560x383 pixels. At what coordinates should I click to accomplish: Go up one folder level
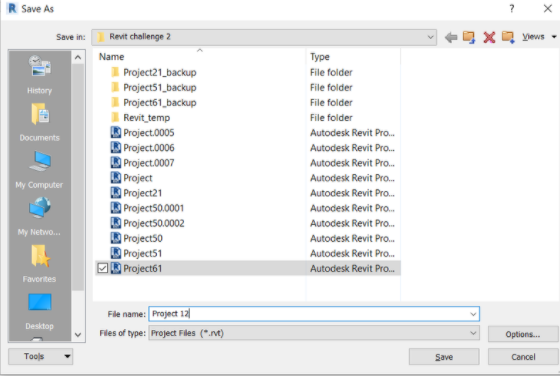[x=469, y=37]
